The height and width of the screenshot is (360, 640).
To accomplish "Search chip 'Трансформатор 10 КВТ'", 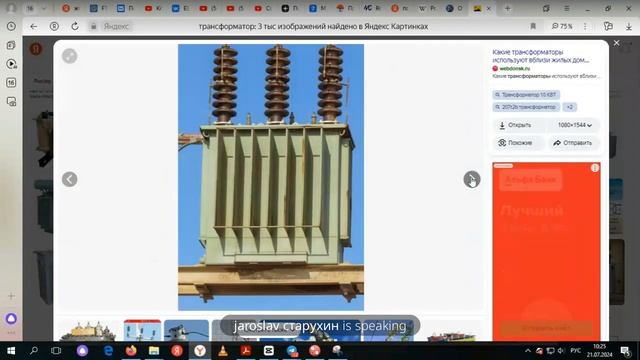I will pos(526,95).
